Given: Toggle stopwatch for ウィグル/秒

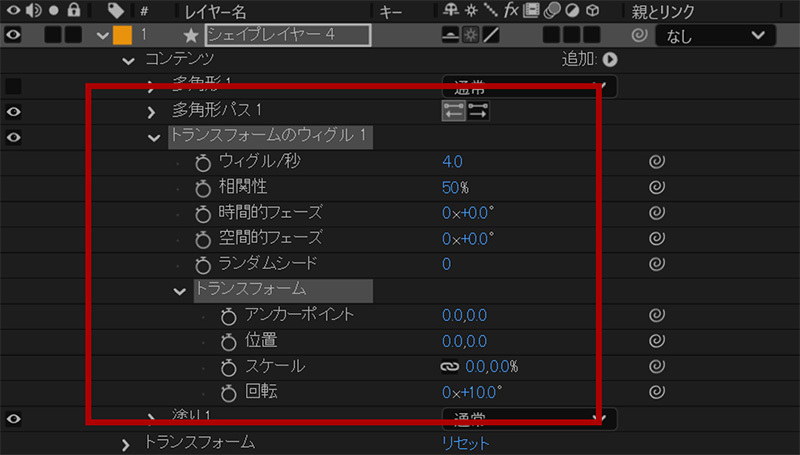Looking at the screenshot, I should click(203, 163).
